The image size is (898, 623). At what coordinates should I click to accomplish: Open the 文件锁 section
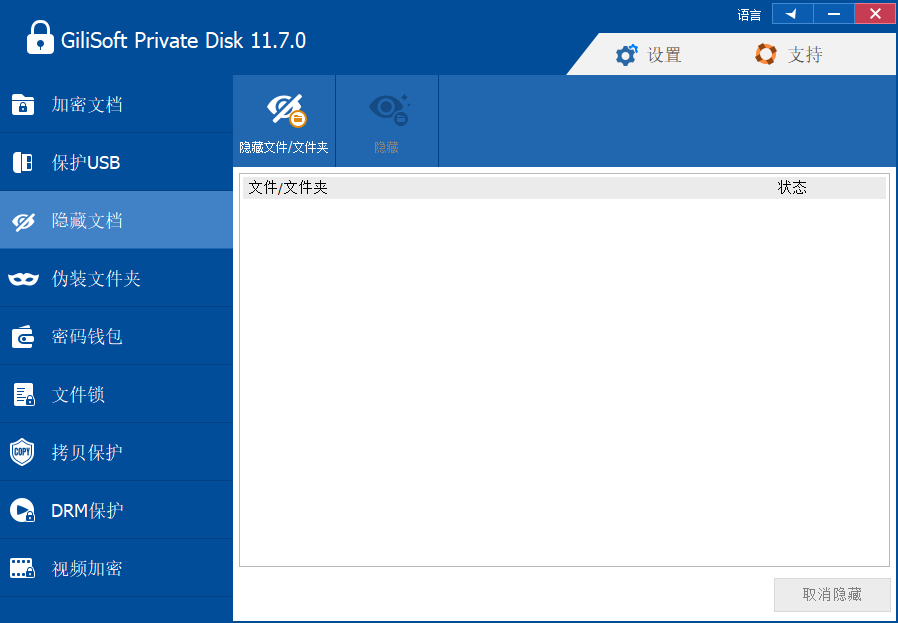tap(116, 394)
